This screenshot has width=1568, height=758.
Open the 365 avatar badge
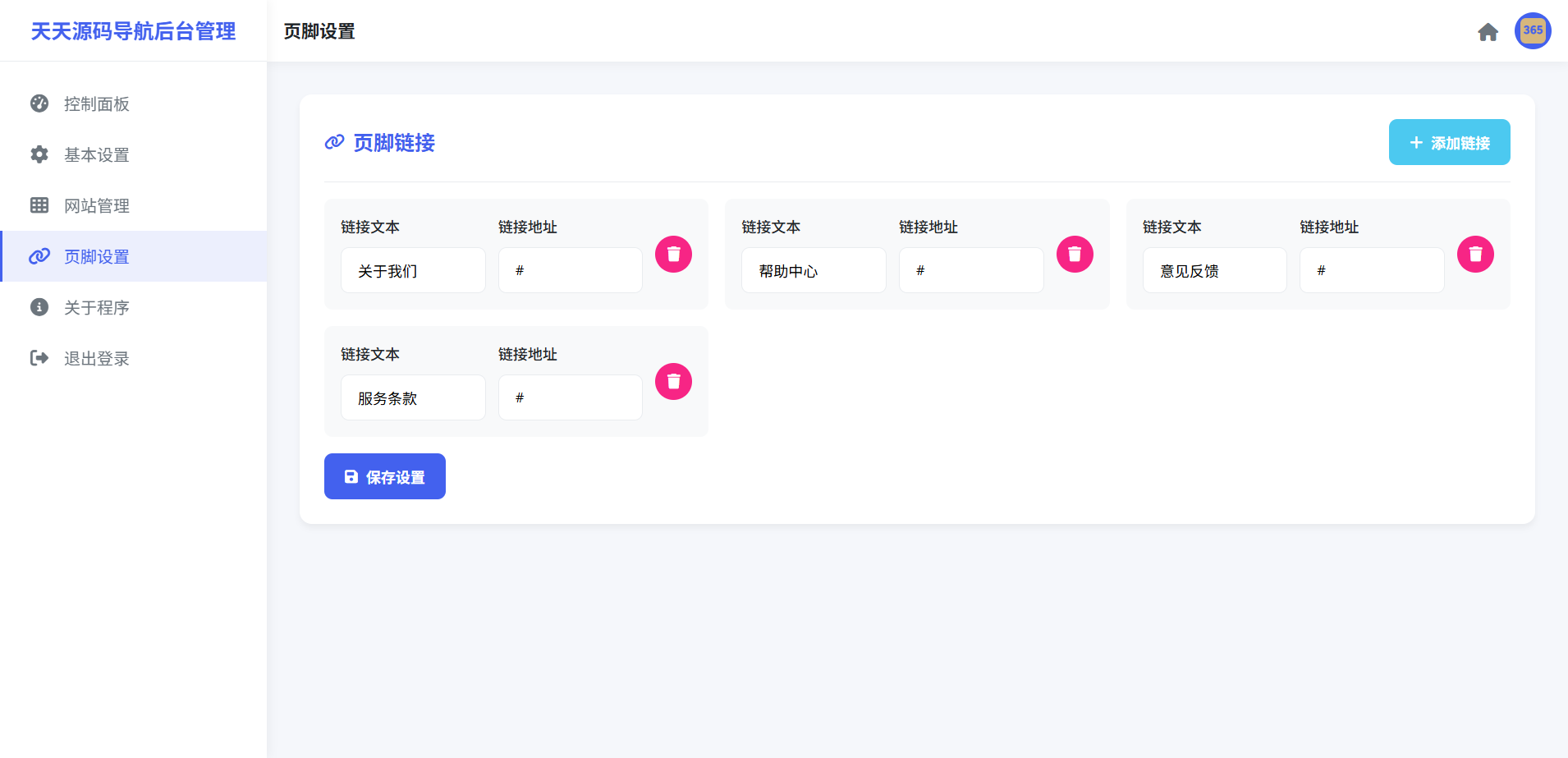pos(1532,30)
